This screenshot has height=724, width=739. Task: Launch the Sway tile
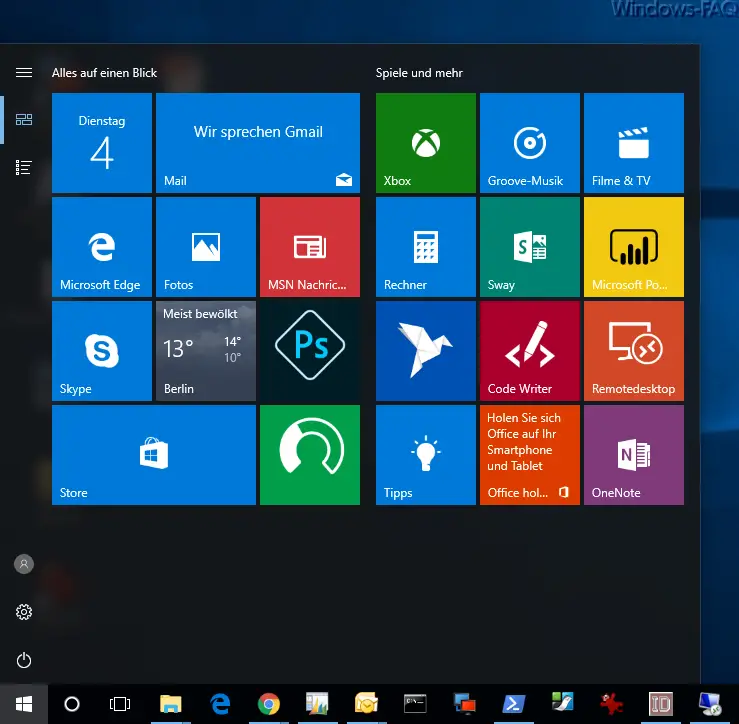(x=530, y=247)
